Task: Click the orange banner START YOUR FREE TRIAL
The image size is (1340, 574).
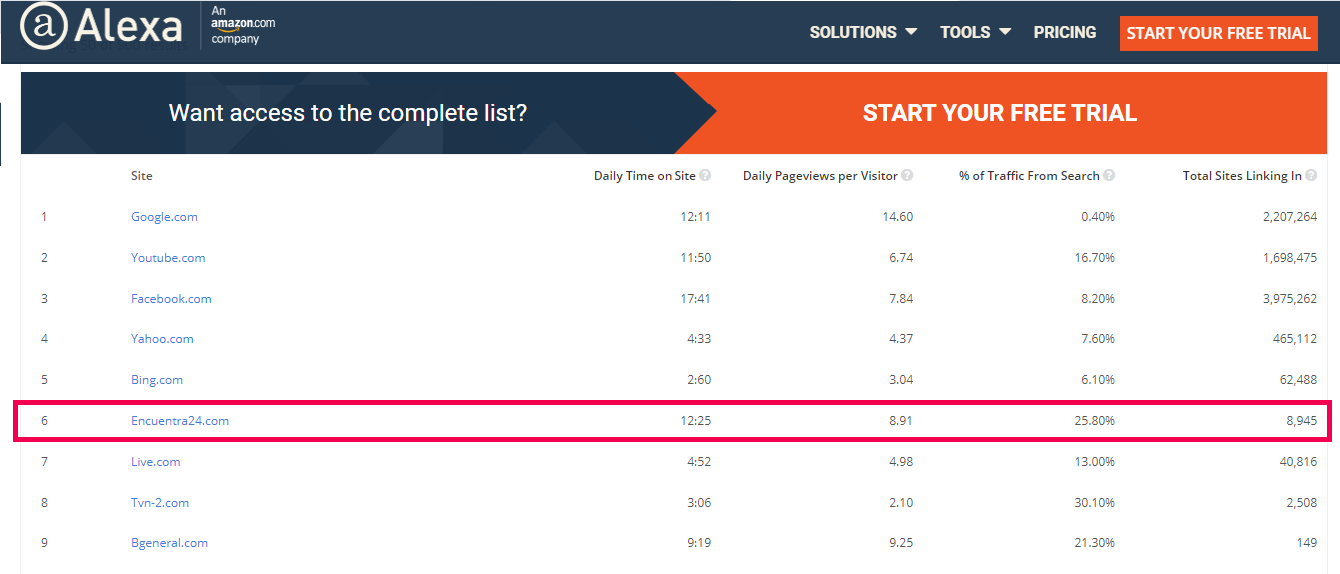Action: coord(1000,113)
